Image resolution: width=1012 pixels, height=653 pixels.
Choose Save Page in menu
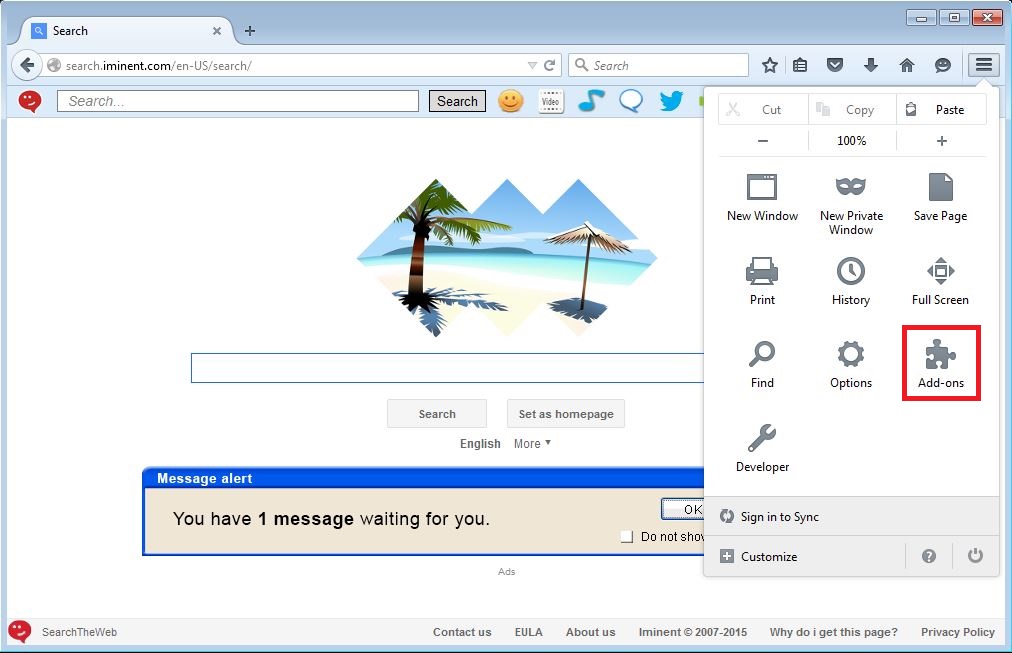point(940,198)
